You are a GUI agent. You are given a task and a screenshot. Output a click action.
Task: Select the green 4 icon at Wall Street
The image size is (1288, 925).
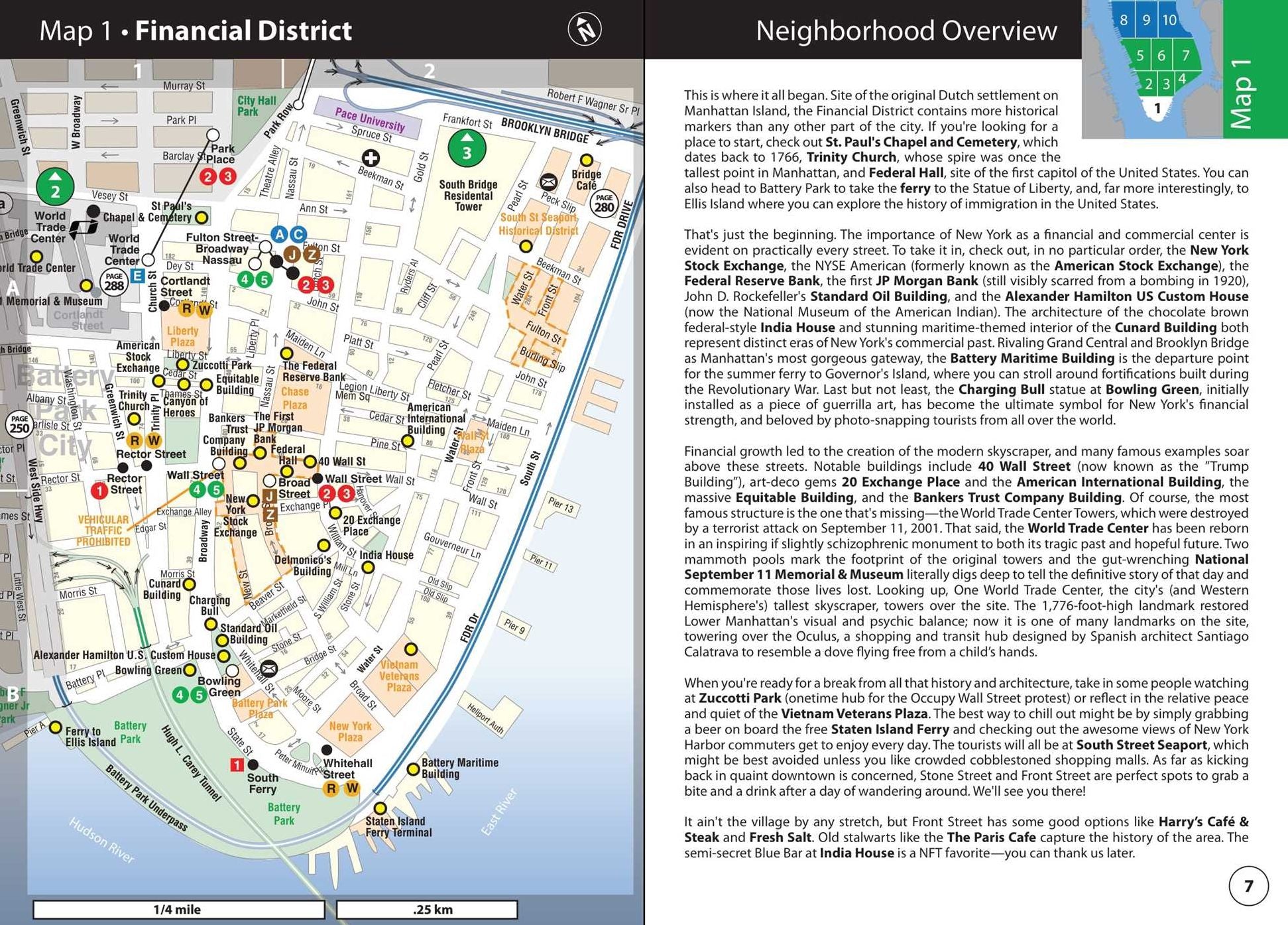(x=197, y=490)
